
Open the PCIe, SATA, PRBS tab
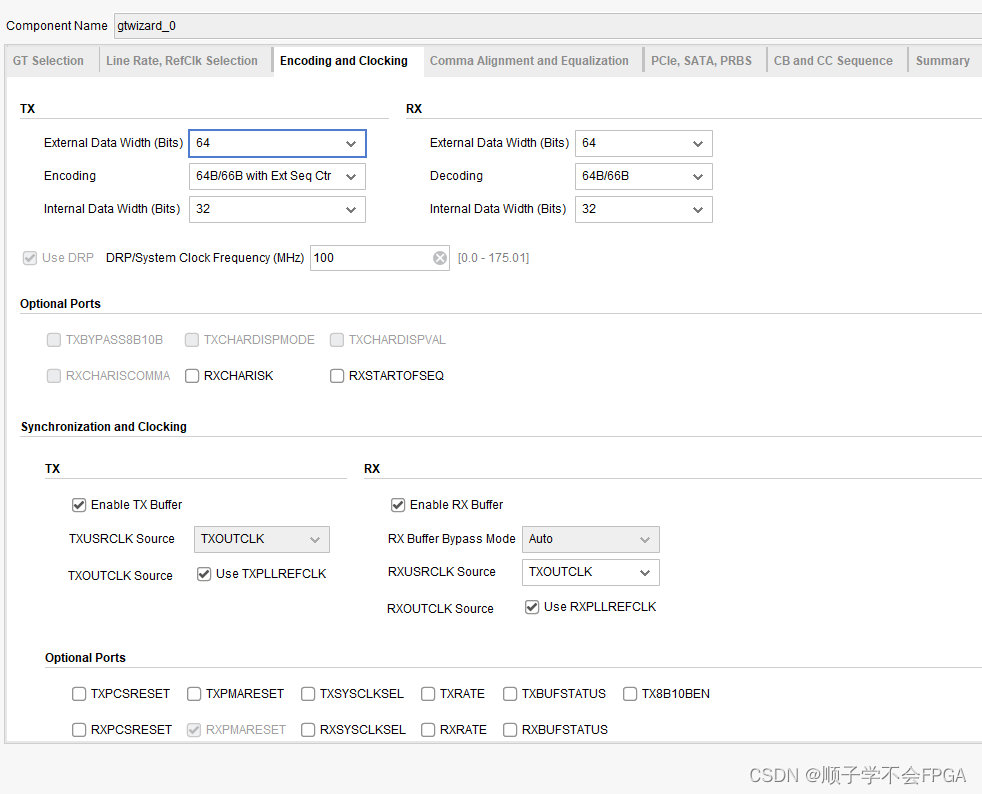click(x=701, y=61)
